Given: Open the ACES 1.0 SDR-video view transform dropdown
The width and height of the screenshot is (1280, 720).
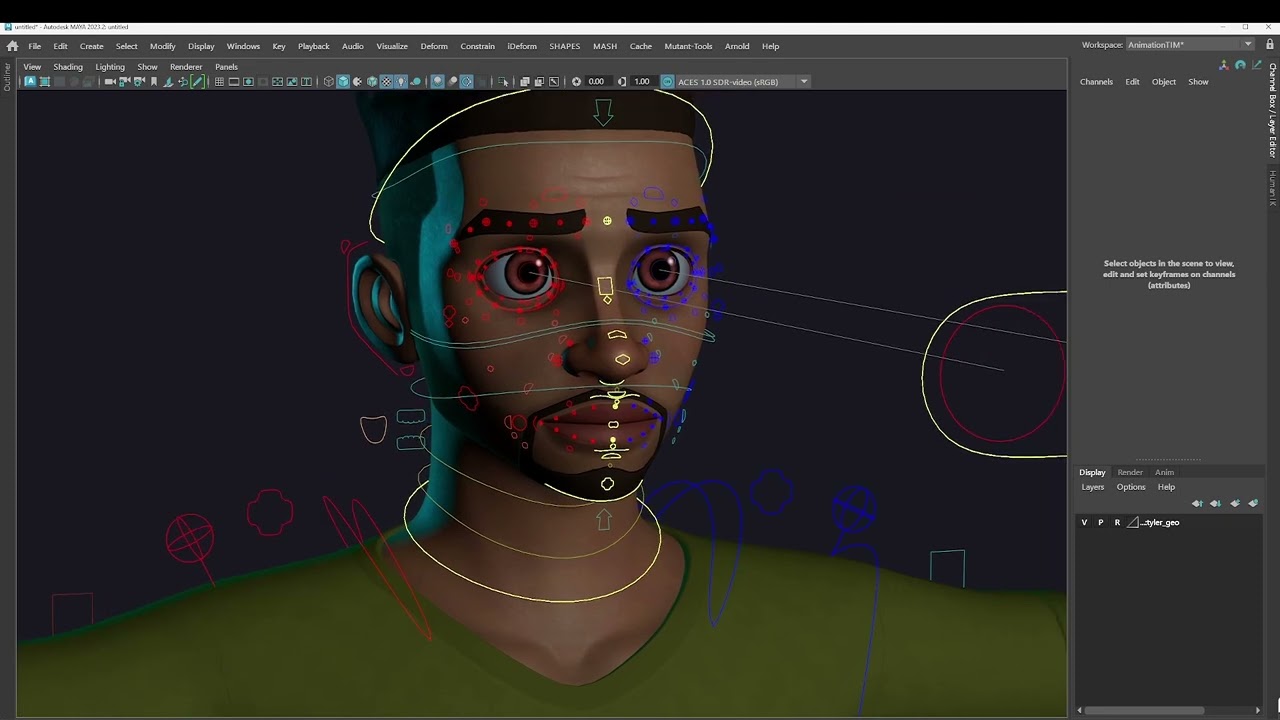Looking at the screenshot, I should (x=743, y=81).
